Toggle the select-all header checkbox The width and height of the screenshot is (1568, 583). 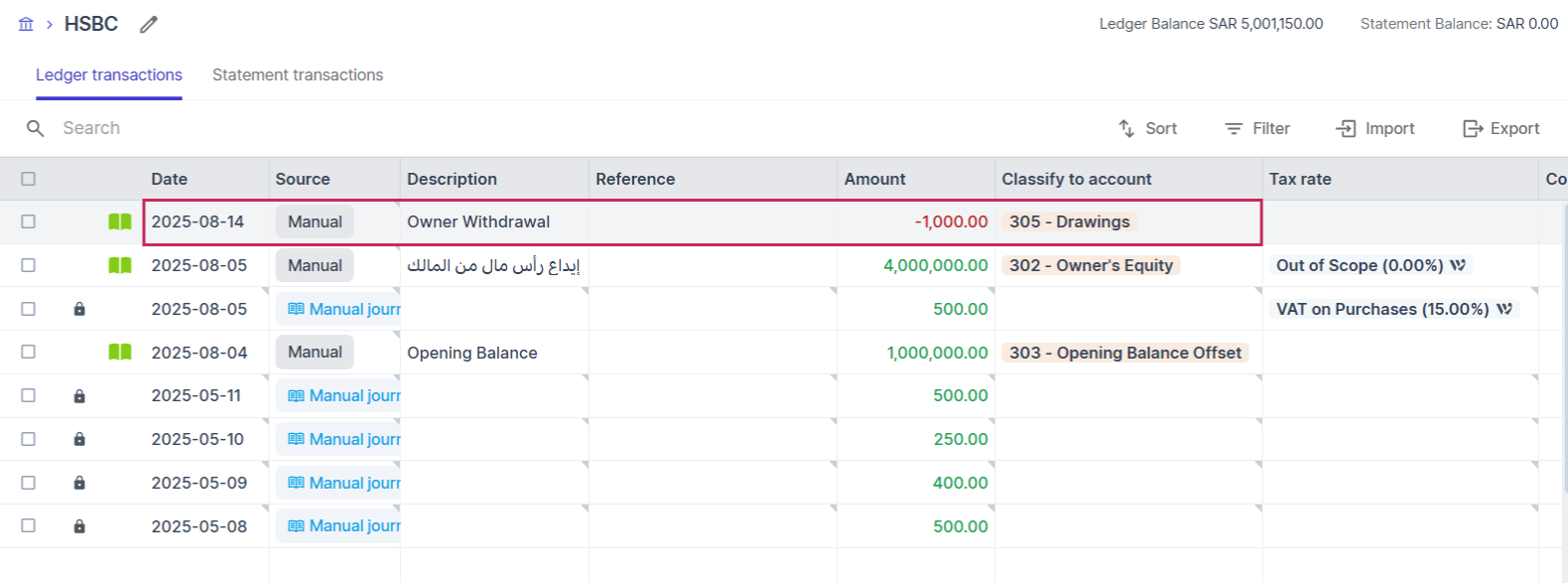(x=28, y=179)
